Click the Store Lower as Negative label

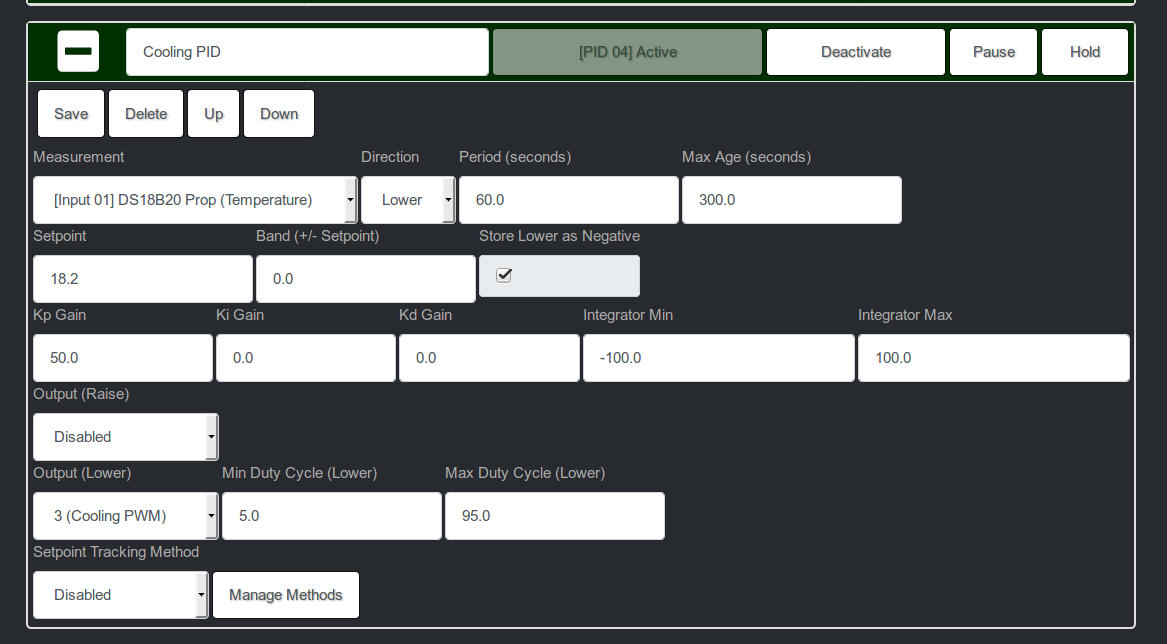[x=560, y=236]
